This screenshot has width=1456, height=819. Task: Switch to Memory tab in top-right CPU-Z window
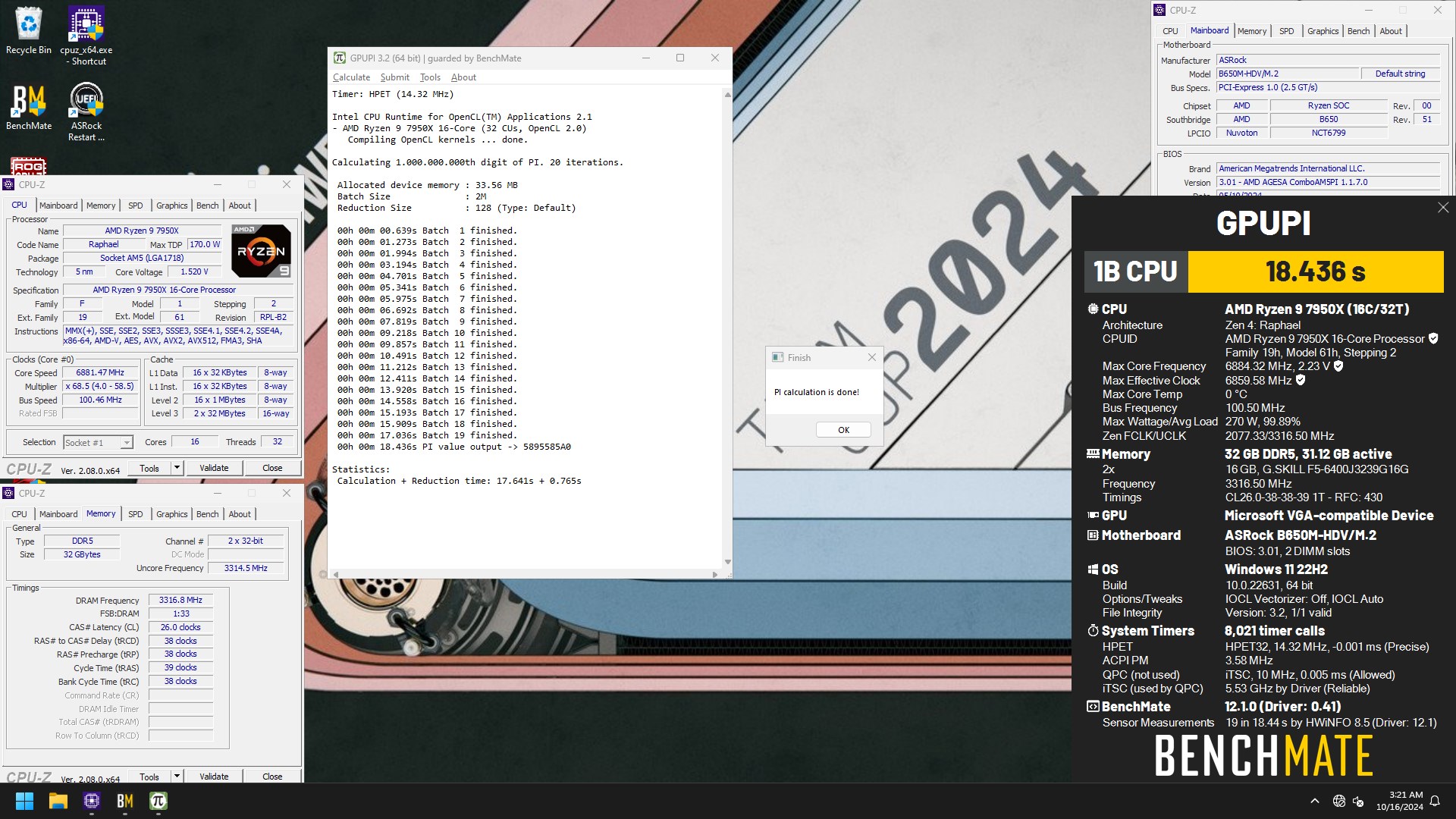coord(1252,31)
